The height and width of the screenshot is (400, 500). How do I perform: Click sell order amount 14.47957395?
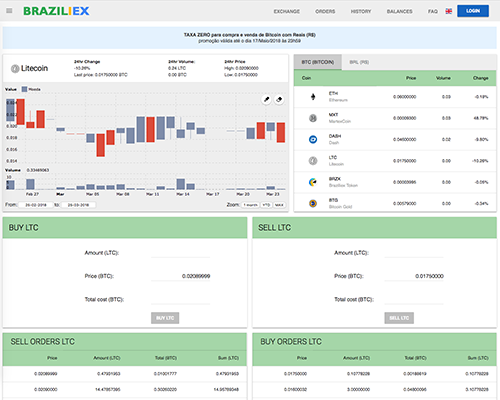pyautogui.click(x=108, y=389)
